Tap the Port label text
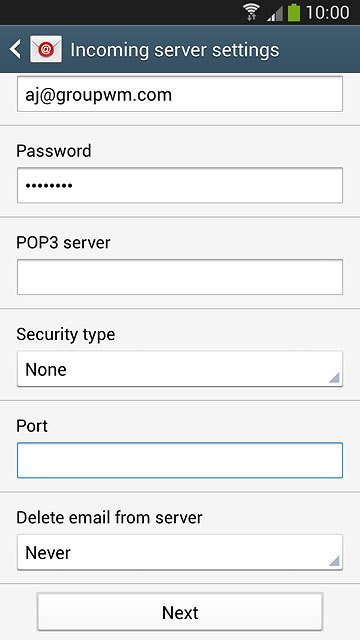This screenshot has height=640, width=360. click(32, 426)
